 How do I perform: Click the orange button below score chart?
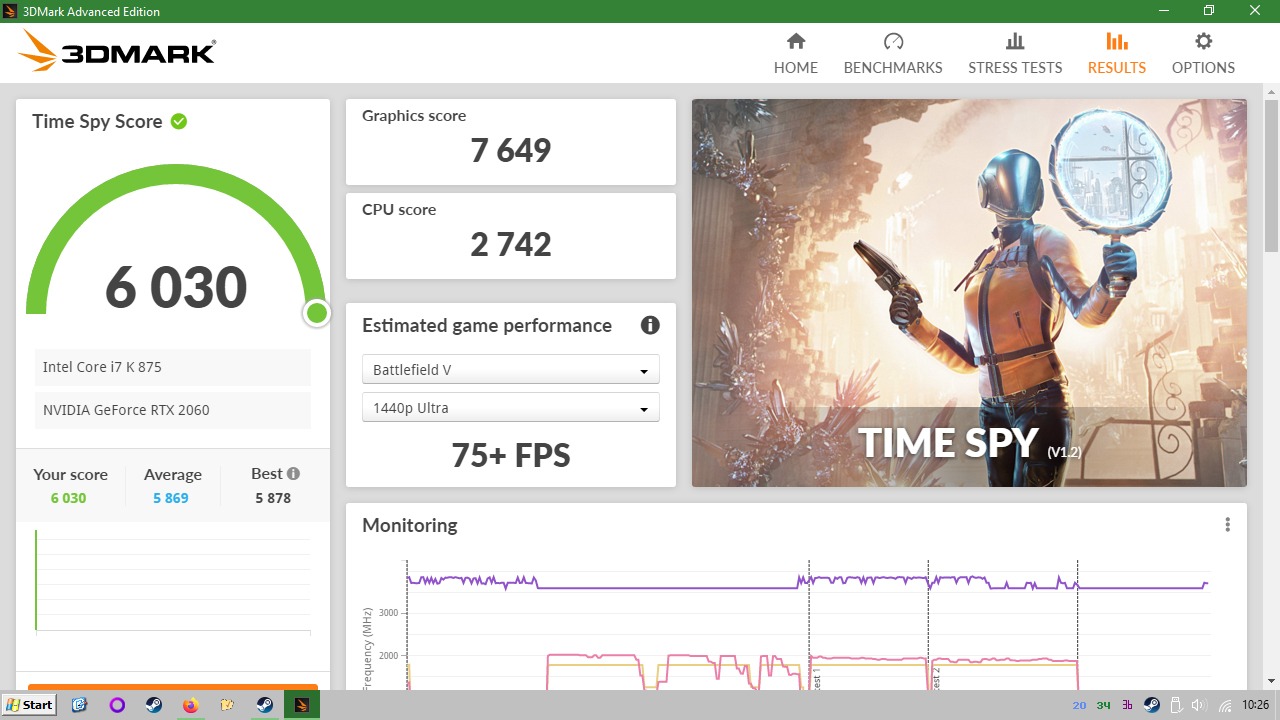[173, 687]
